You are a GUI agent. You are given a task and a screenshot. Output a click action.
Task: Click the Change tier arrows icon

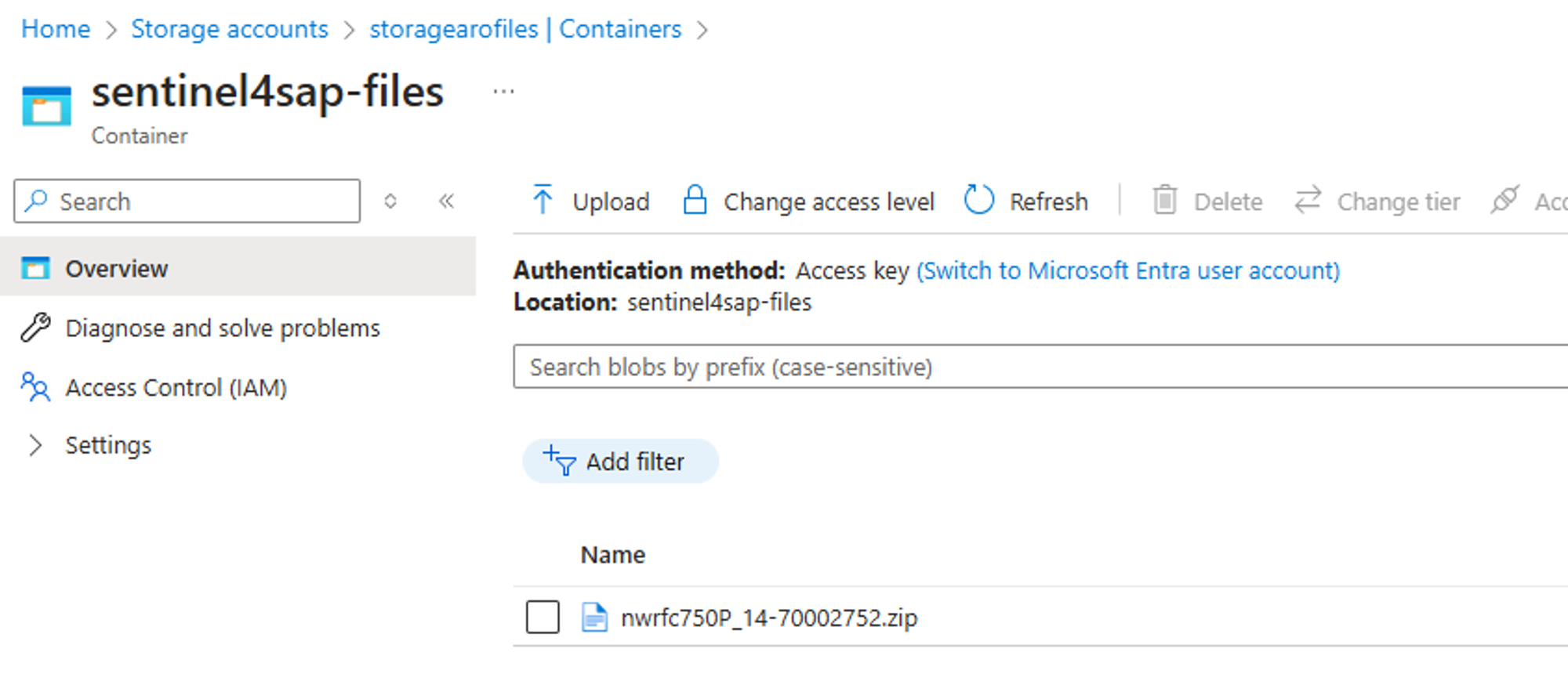click(x=1308, y=201)
